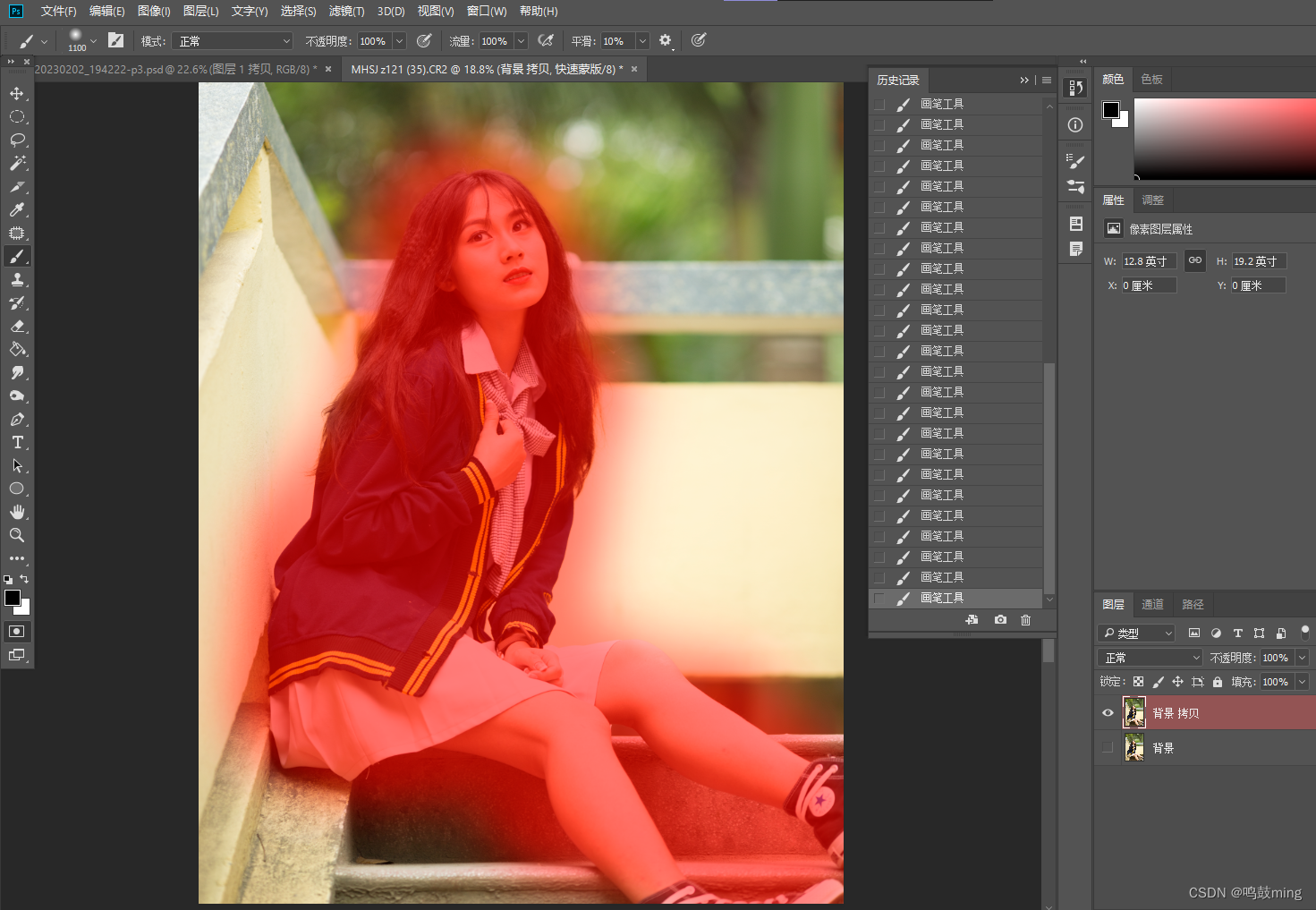Switch to the 路径 tab

click(x=1193, y=605)
